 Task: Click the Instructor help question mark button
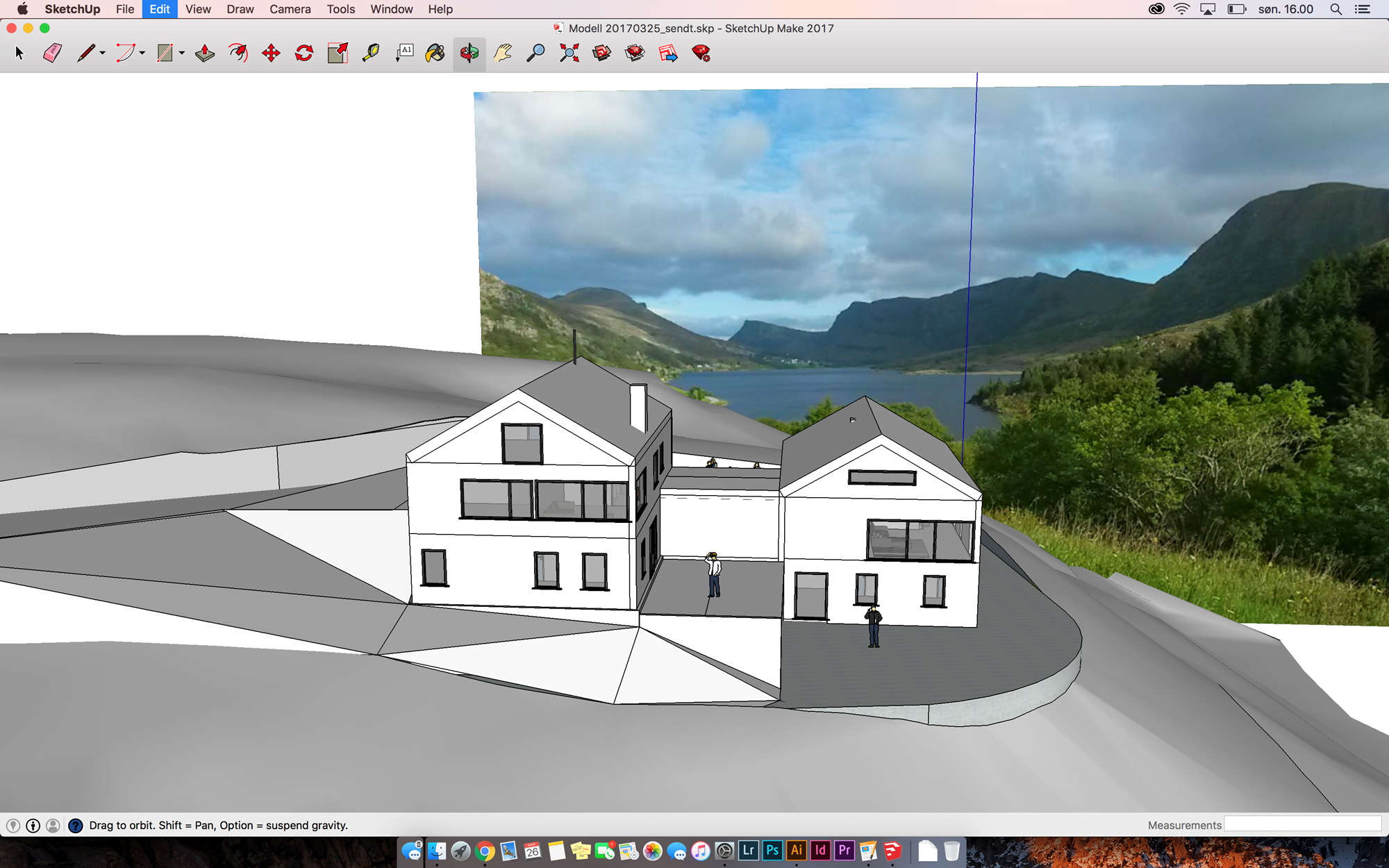pyautogui.click(x=75, y=826)
